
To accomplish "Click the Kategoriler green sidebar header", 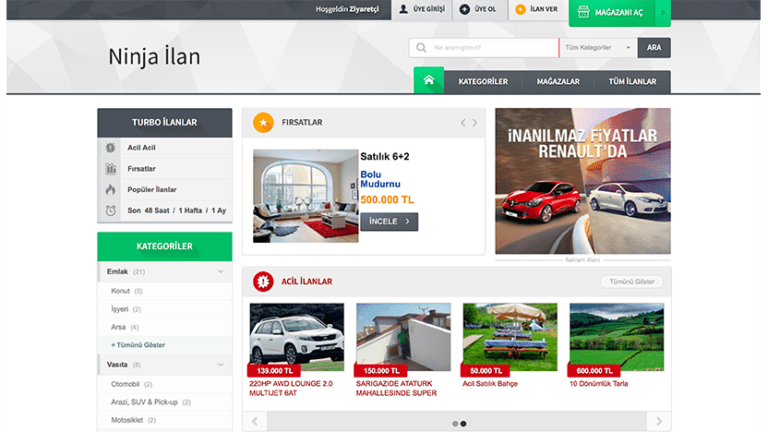I will point(165,246).
